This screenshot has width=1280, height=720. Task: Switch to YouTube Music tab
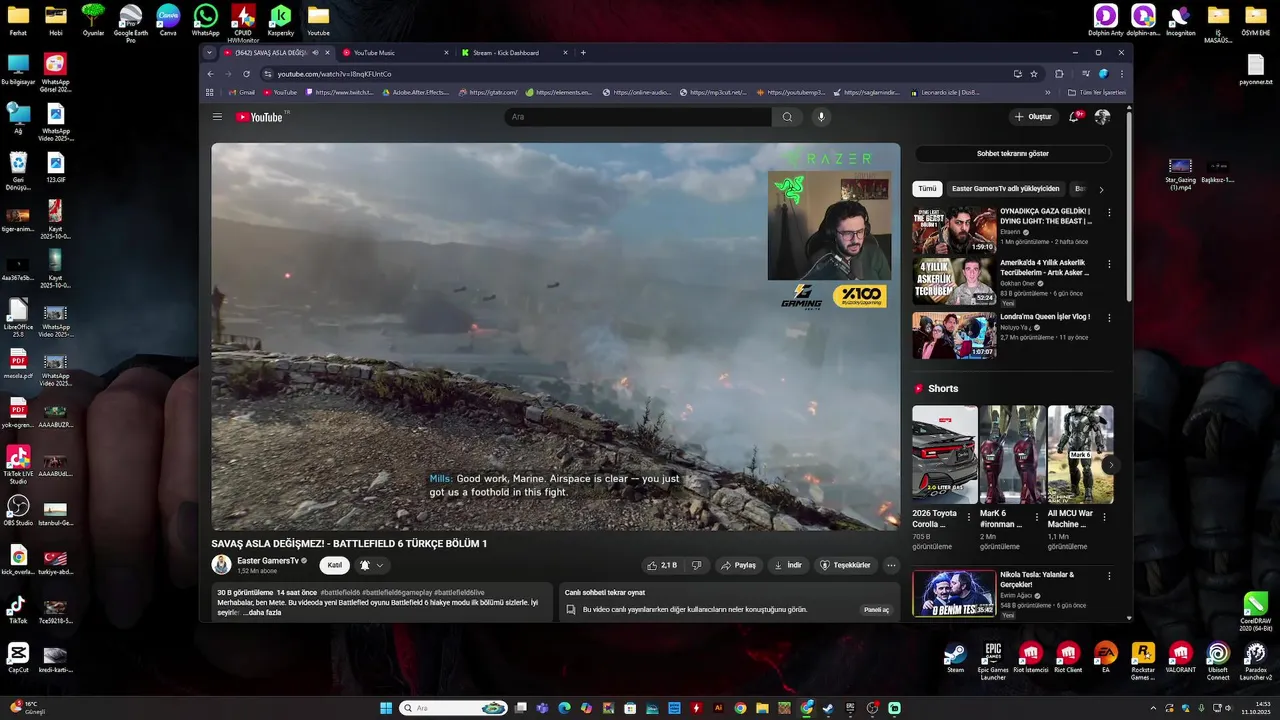tap(395, 53)
